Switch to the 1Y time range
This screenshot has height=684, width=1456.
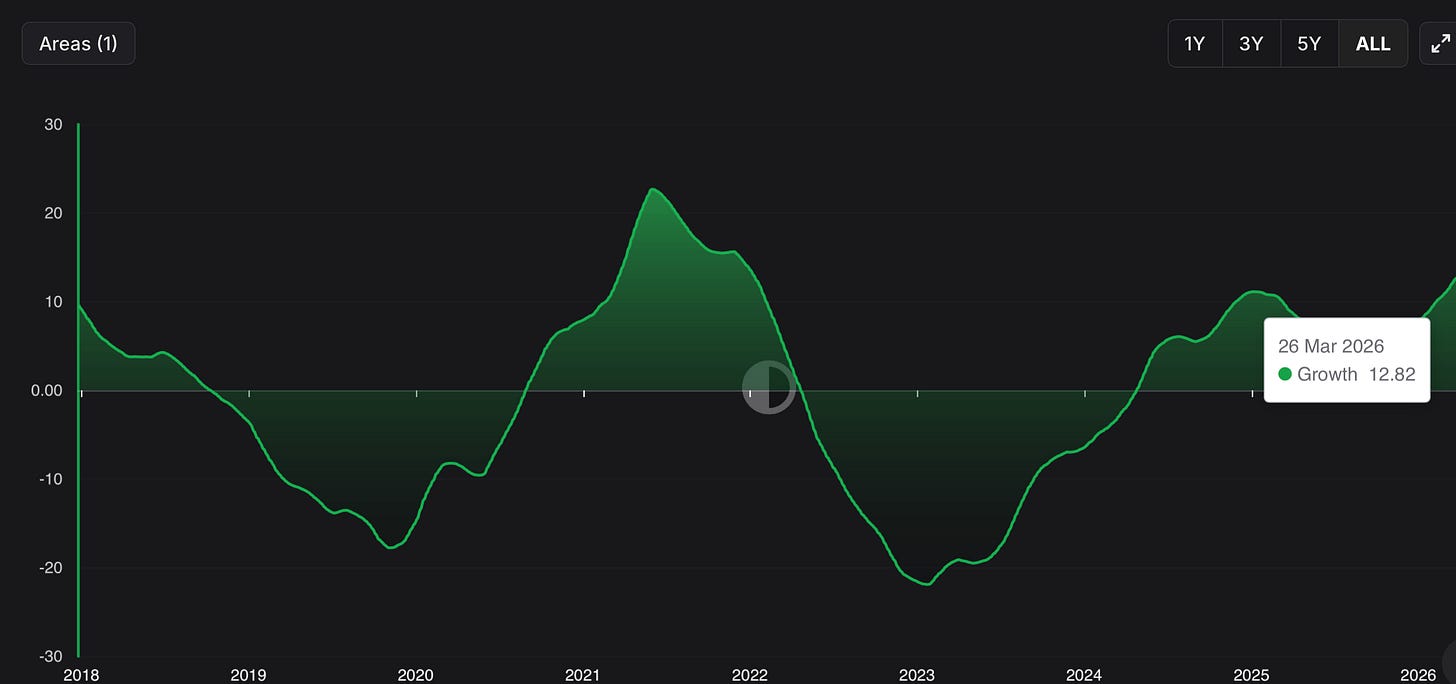(1195, 43)
